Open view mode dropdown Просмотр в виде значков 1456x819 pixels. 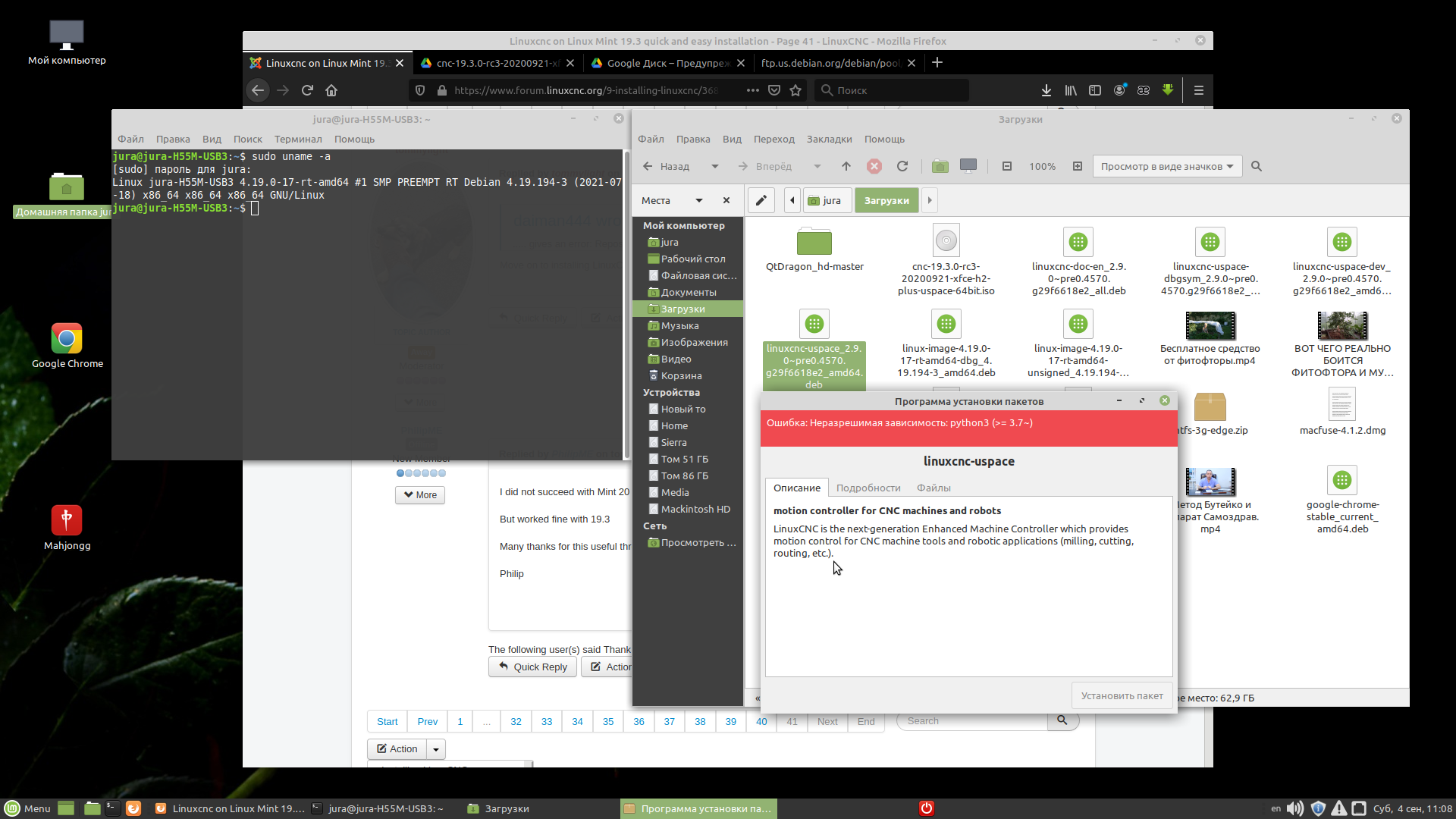(1167, 166)
